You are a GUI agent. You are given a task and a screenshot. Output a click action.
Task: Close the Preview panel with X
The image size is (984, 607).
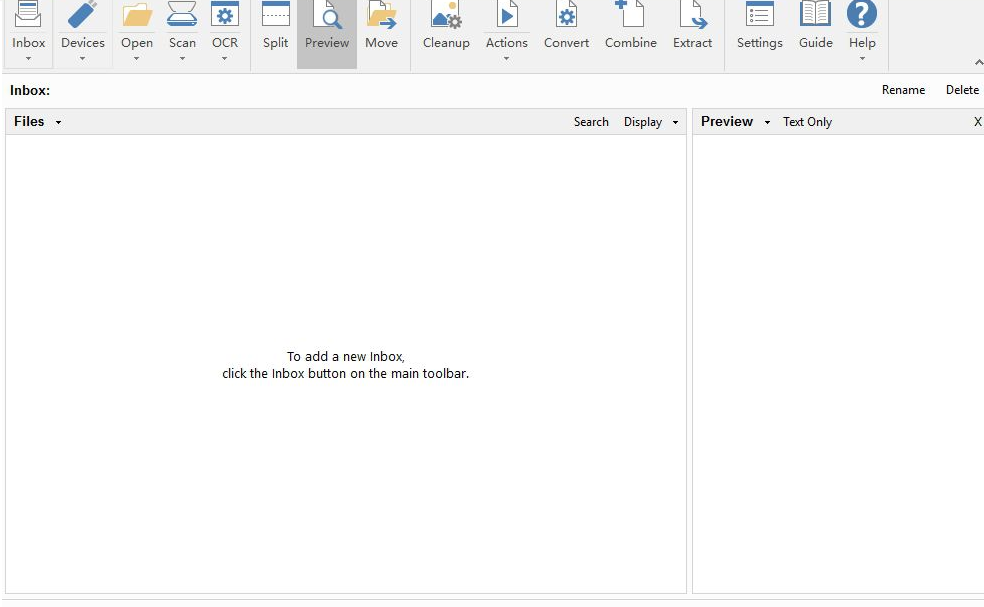coord(977,122)
